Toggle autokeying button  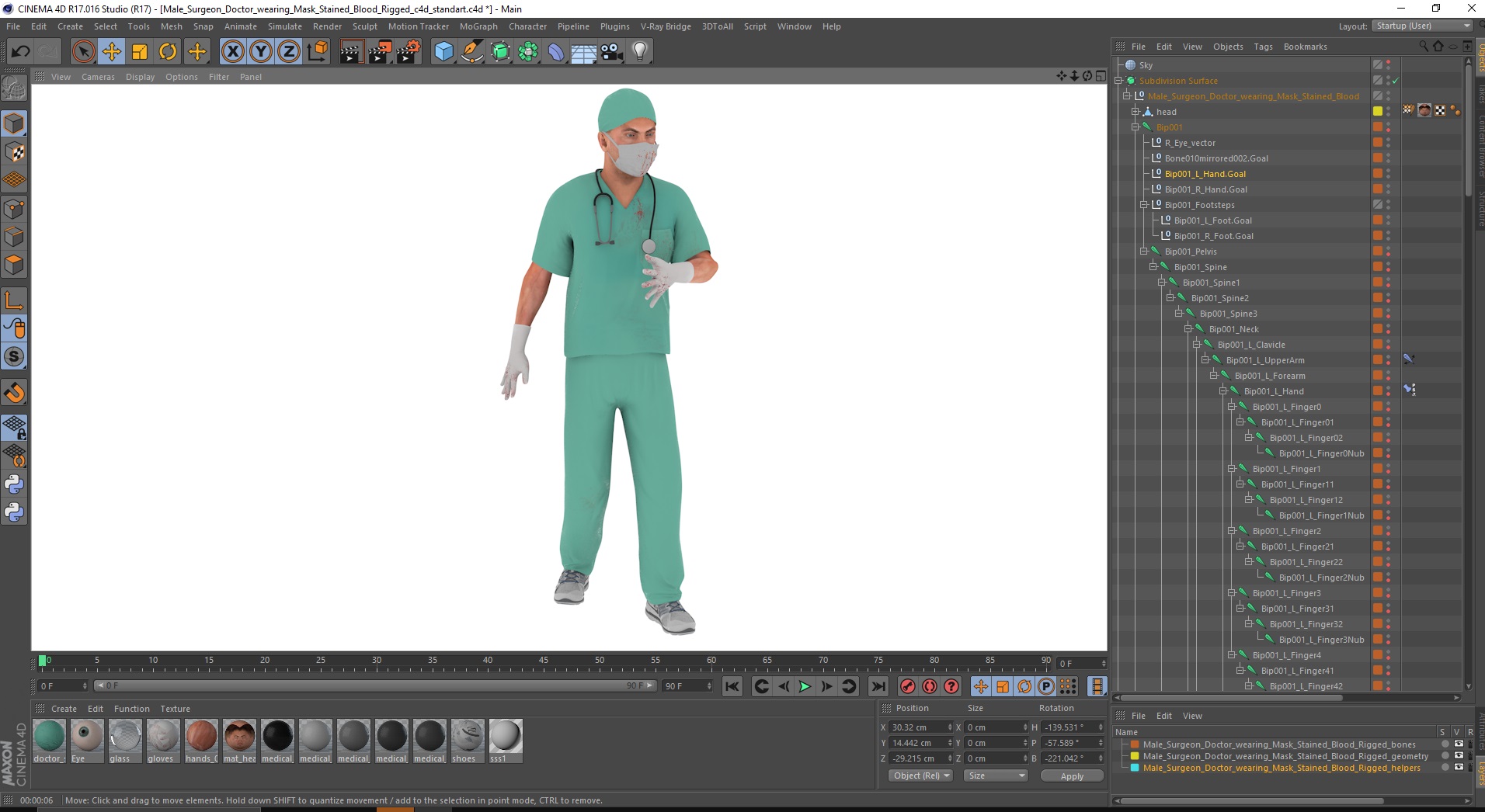[929, 686]
